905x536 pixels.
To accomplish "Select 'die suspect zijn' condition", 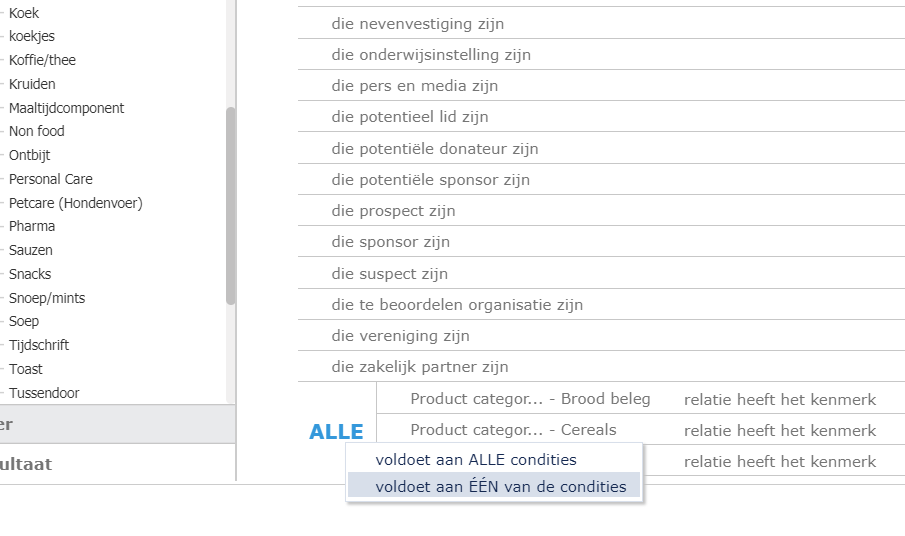I will pos(389,274).
